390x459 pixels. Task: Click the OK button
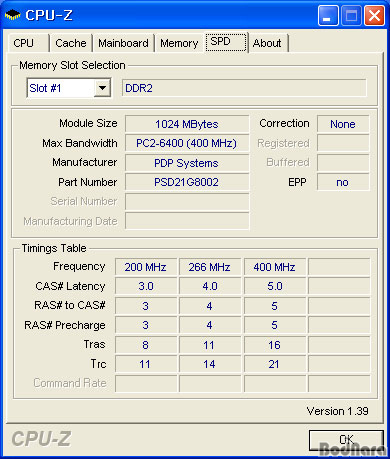tap(346, 440)
